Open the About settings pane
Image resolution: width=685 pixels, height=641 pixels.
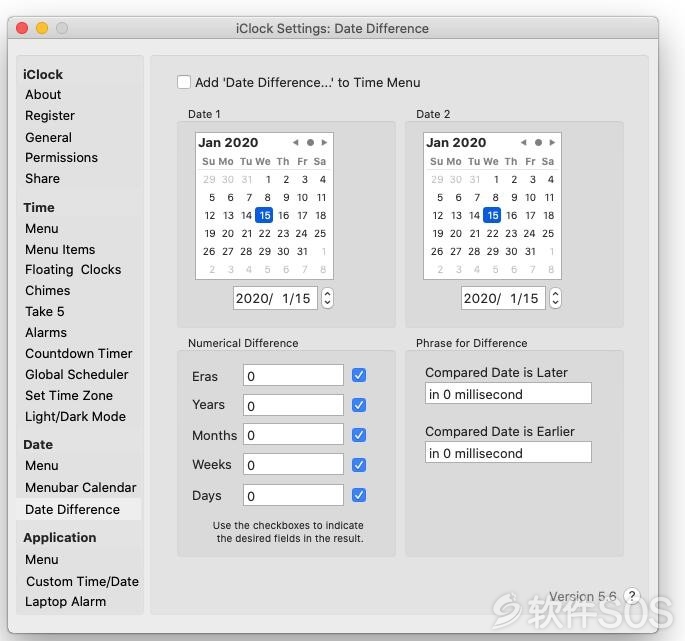pos(43,94)
